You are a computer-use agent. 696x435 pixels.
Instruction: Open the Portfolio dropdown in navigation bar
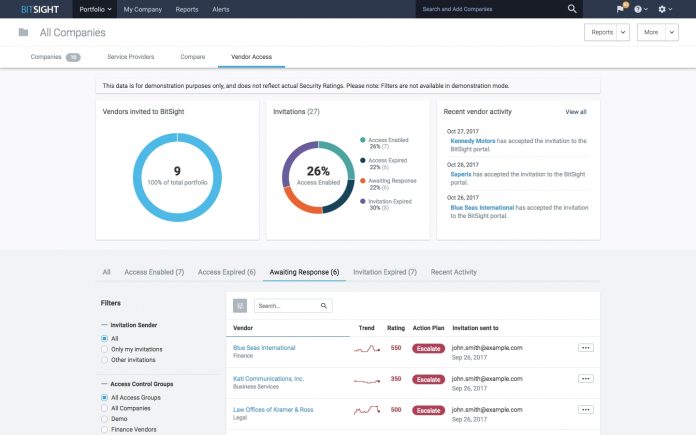point(95,9)
